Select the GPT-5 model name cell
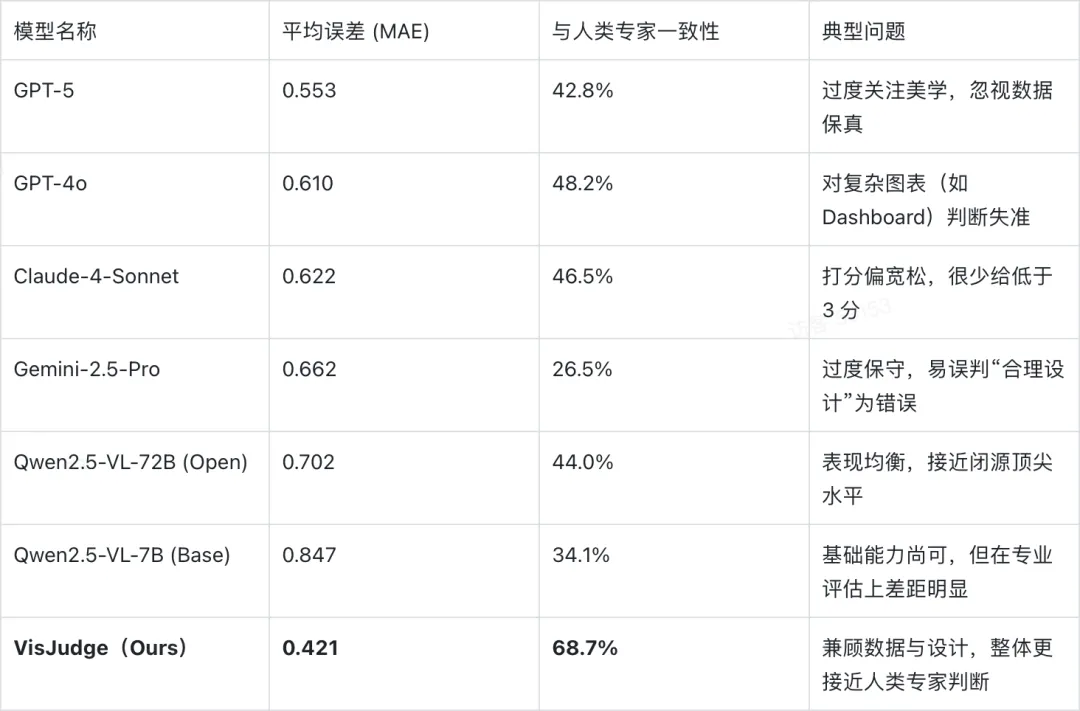Image resolution: width=1080 pixels, height=711 pixels. pos(44,91)
